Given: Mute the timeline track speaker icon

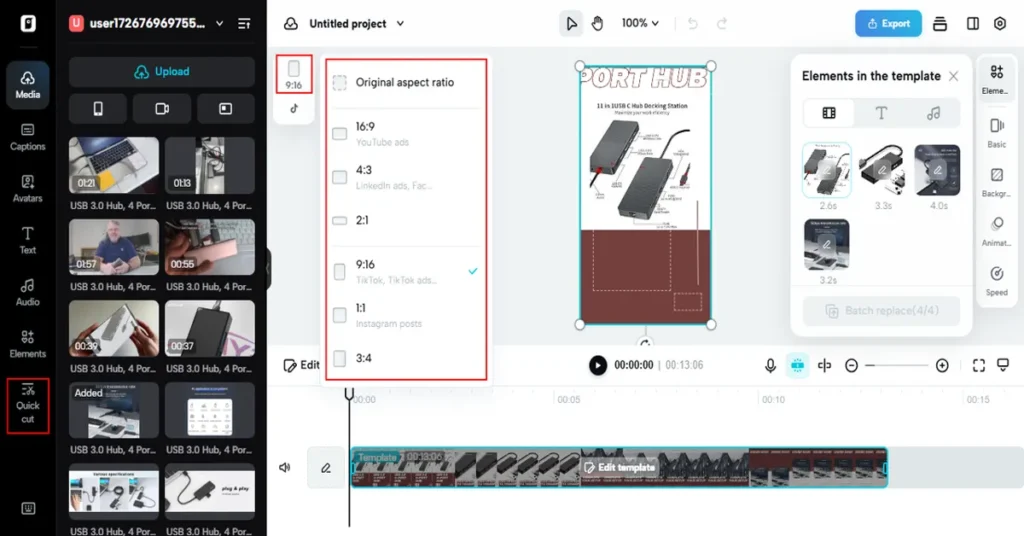Looking at the screenshot, I should tap(285, 467).
